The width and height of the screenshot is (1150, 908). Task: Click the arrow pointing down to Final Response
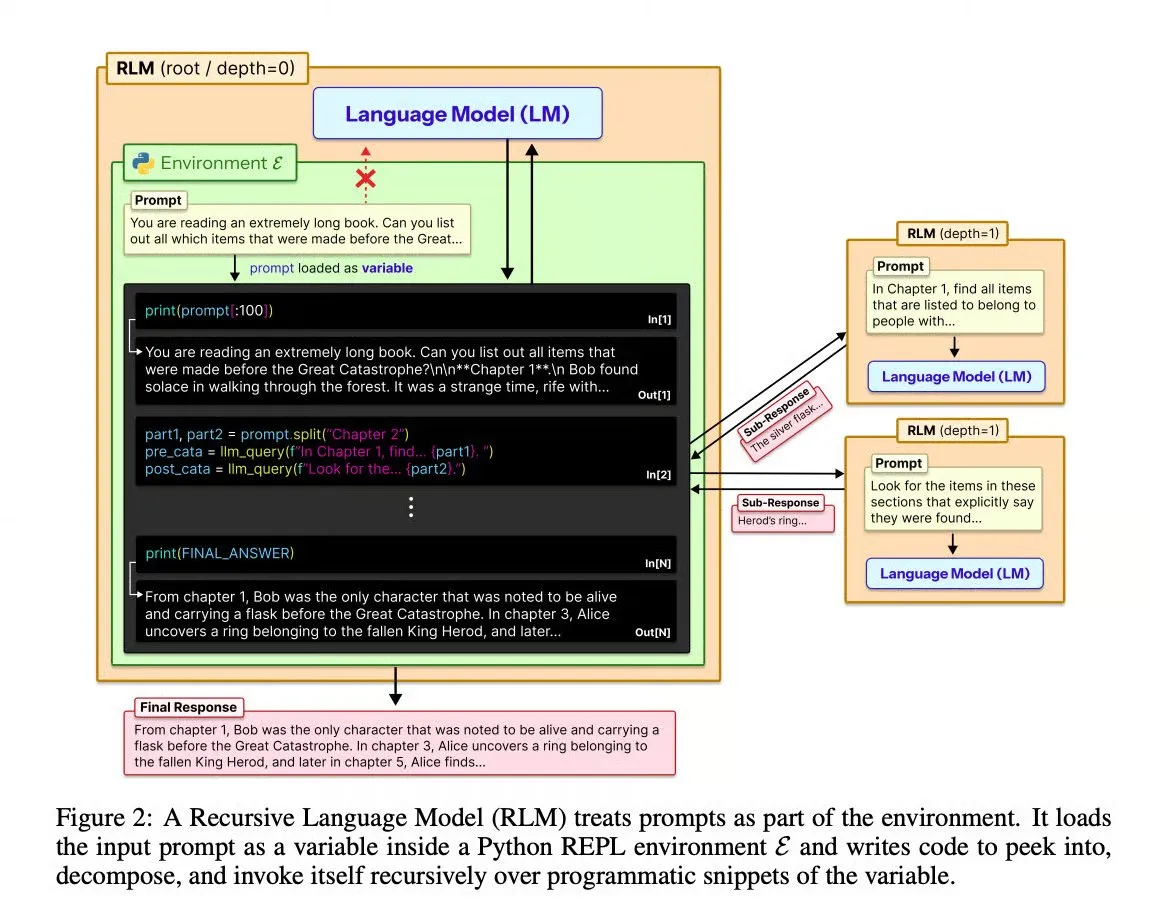coord(395,687)
